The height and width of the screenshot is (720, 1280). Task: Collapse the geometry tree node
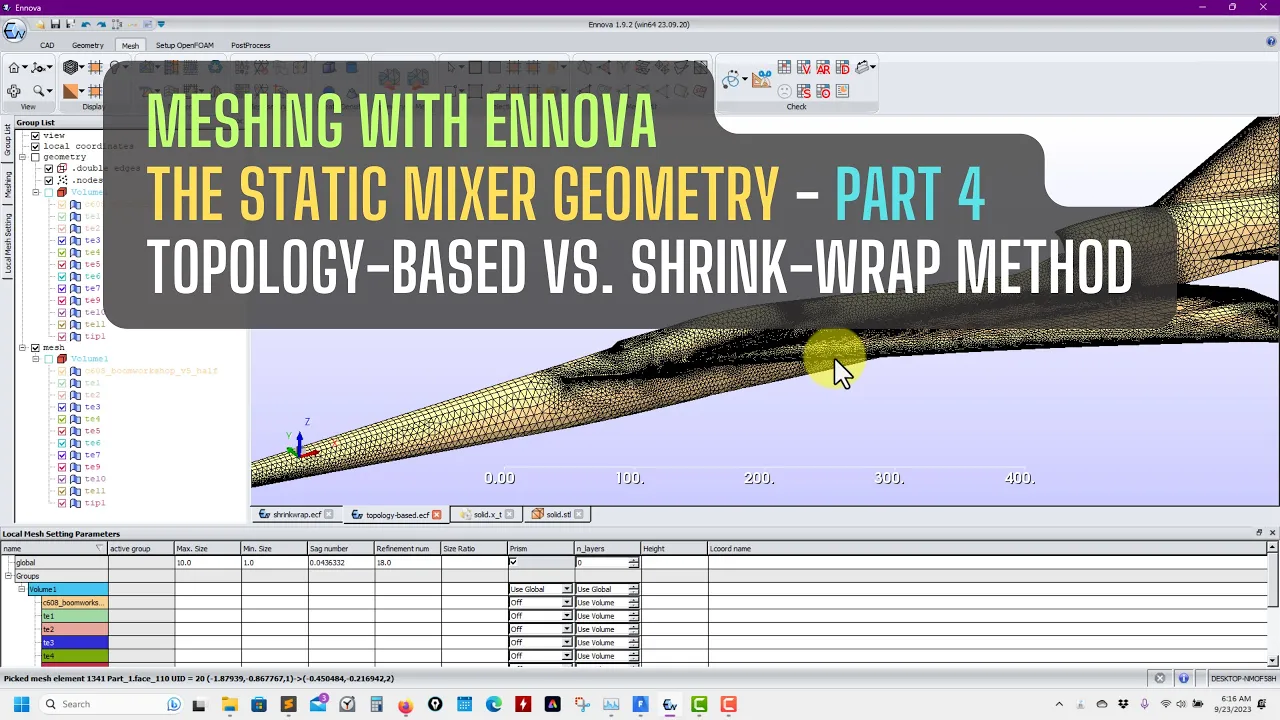22,157
